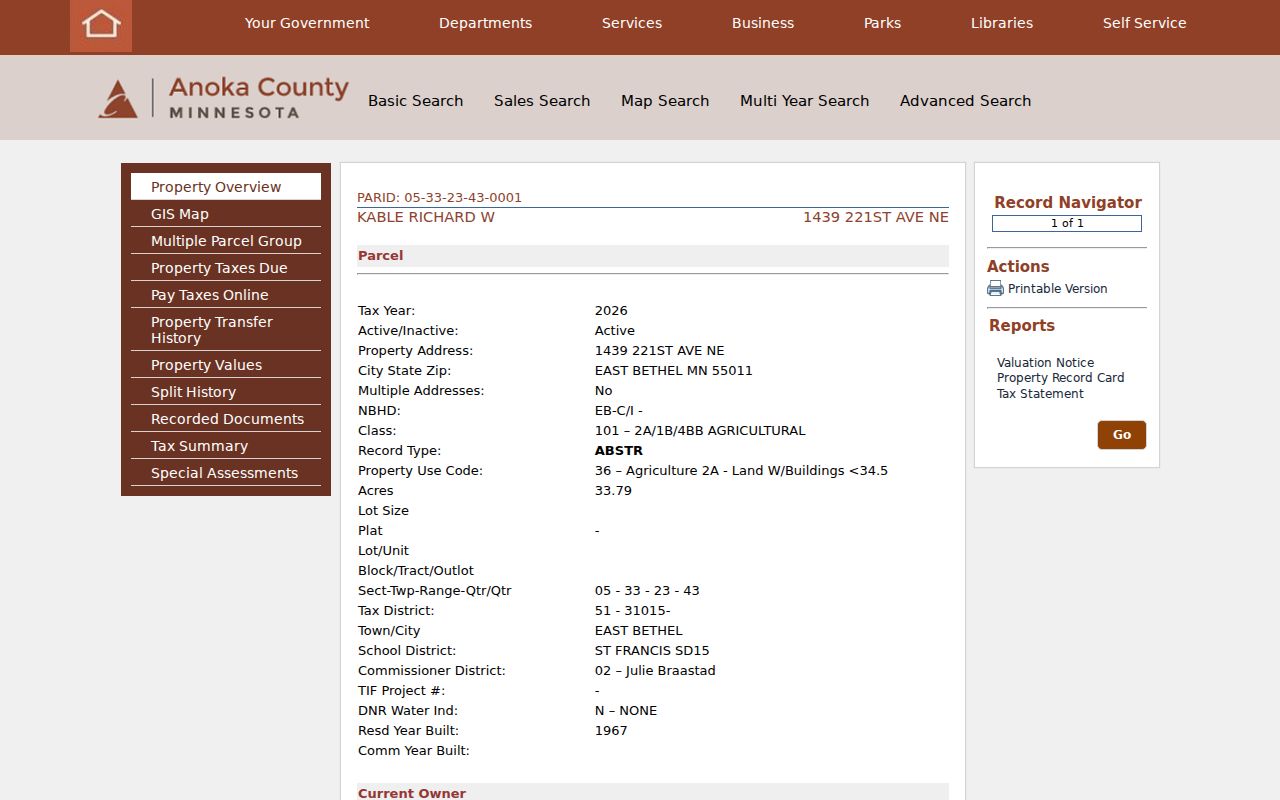Viewport: 1280px width, 800px height.
Task: Click the Parcel section header
Action: tap(653, 256)
